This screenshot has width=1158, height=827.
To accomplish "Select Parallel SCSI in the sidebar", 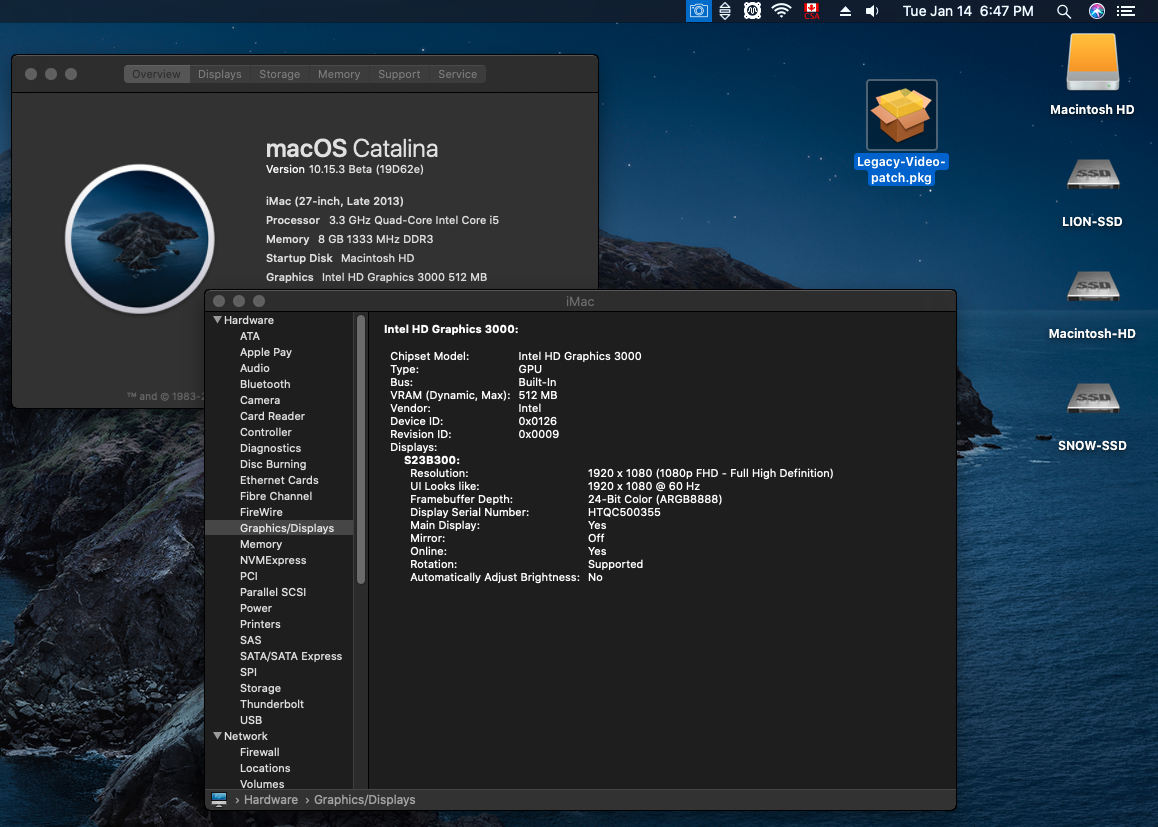I will 273,592.
